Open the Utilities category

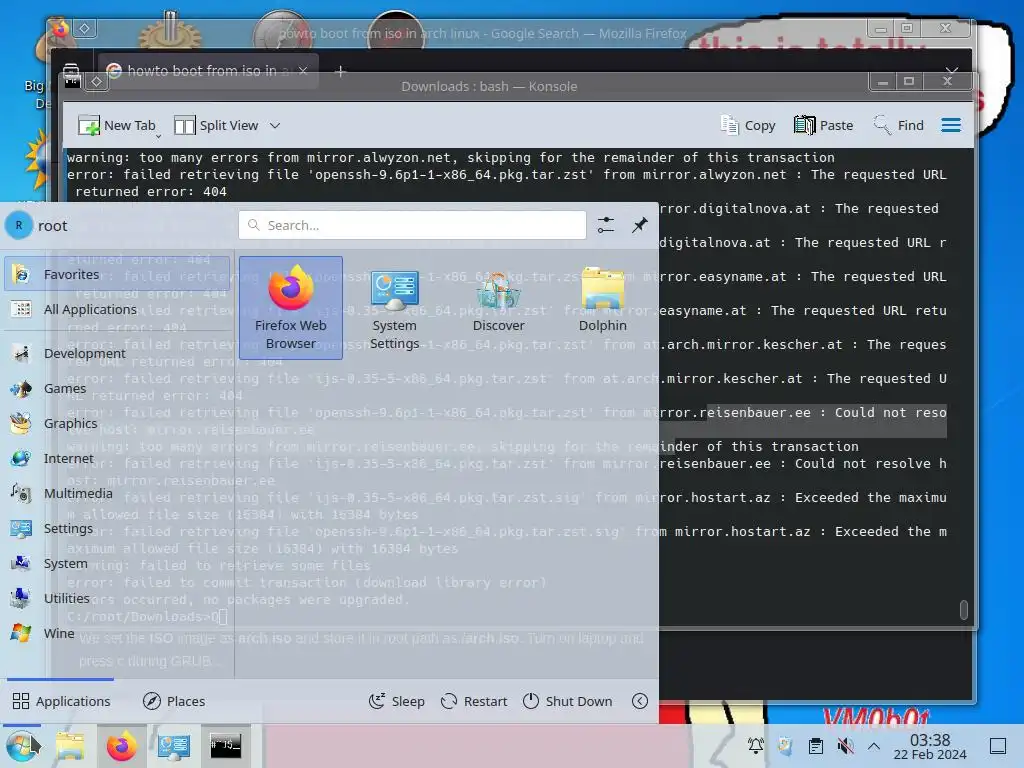(116, 598)
